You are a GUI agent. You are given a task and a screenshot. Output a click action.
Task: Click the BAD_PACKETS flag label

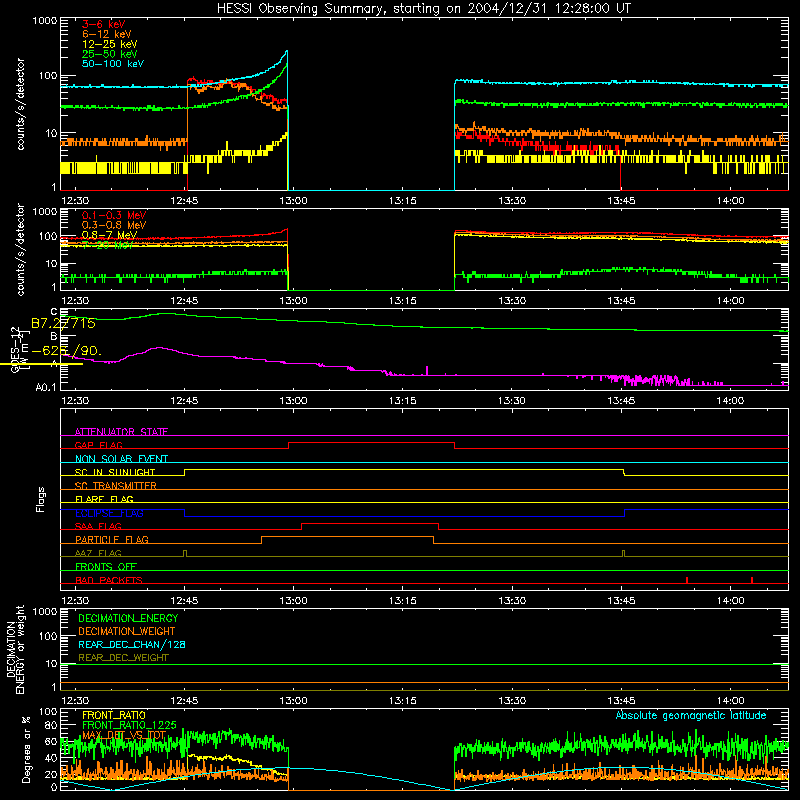point(109,580)
